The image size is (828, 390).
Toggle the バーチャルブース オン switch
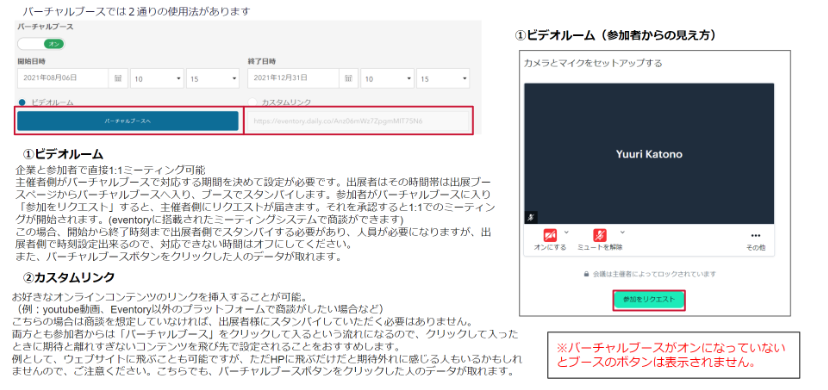coord(41,44)
